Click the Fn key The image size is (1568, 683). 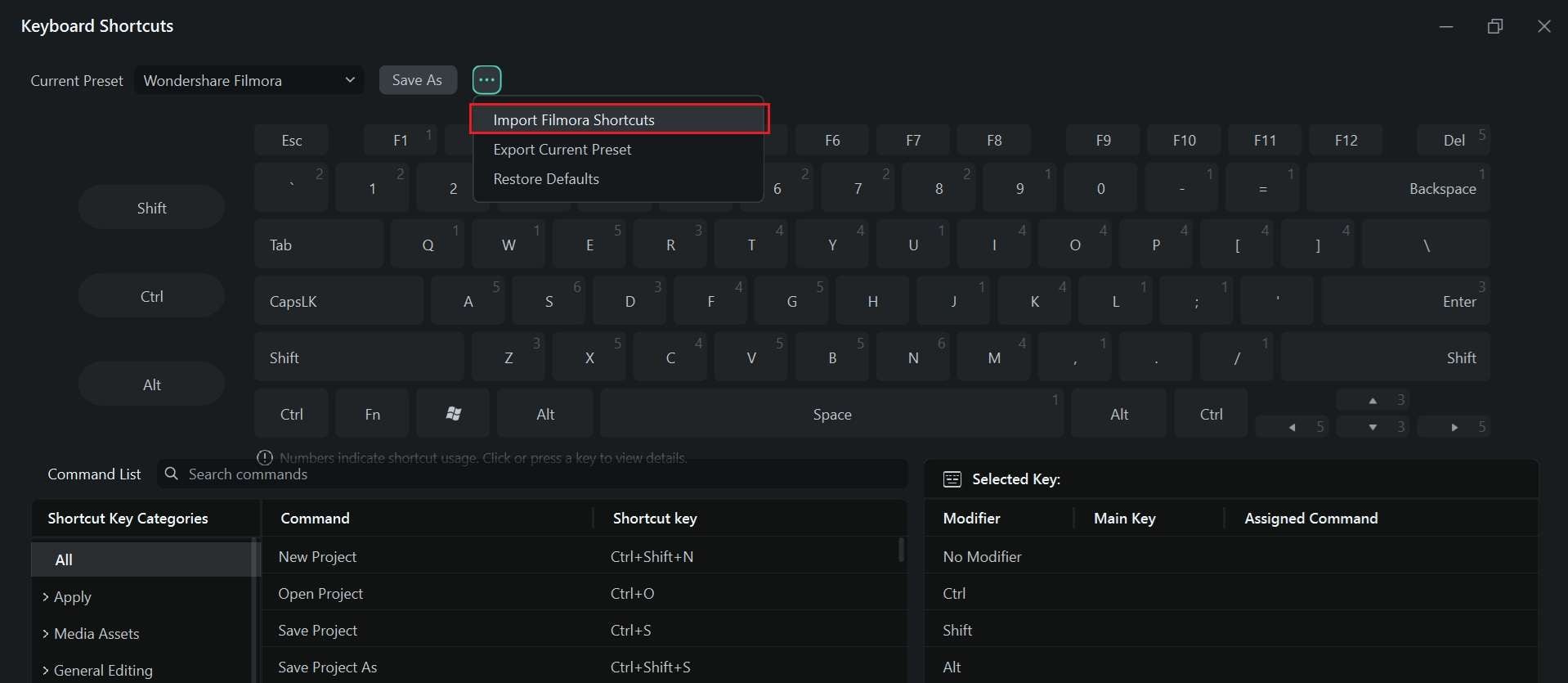372,414
